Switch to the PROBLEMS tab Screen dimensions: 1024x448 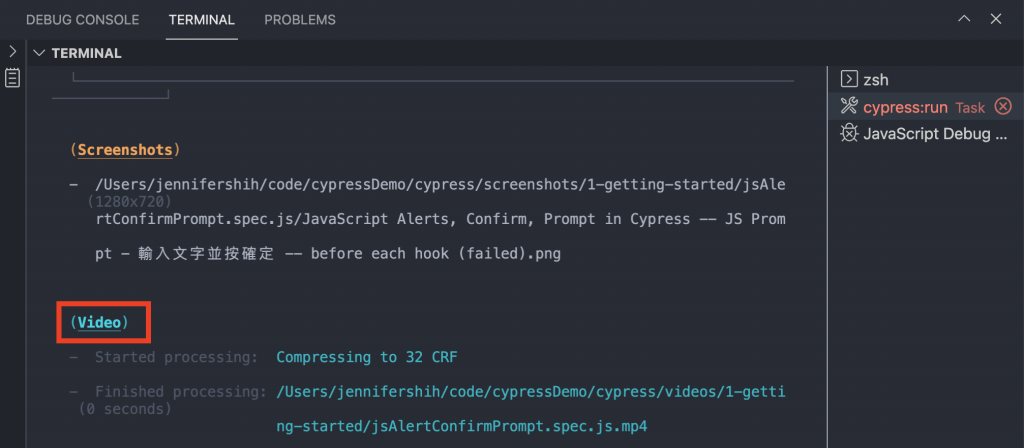coord(300,20)
